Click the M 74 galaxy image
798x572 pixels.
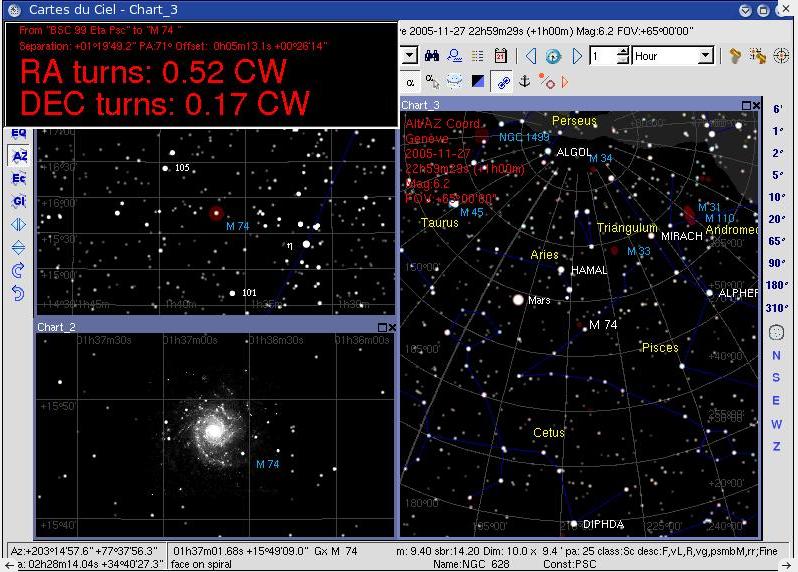tap(214, 431)
